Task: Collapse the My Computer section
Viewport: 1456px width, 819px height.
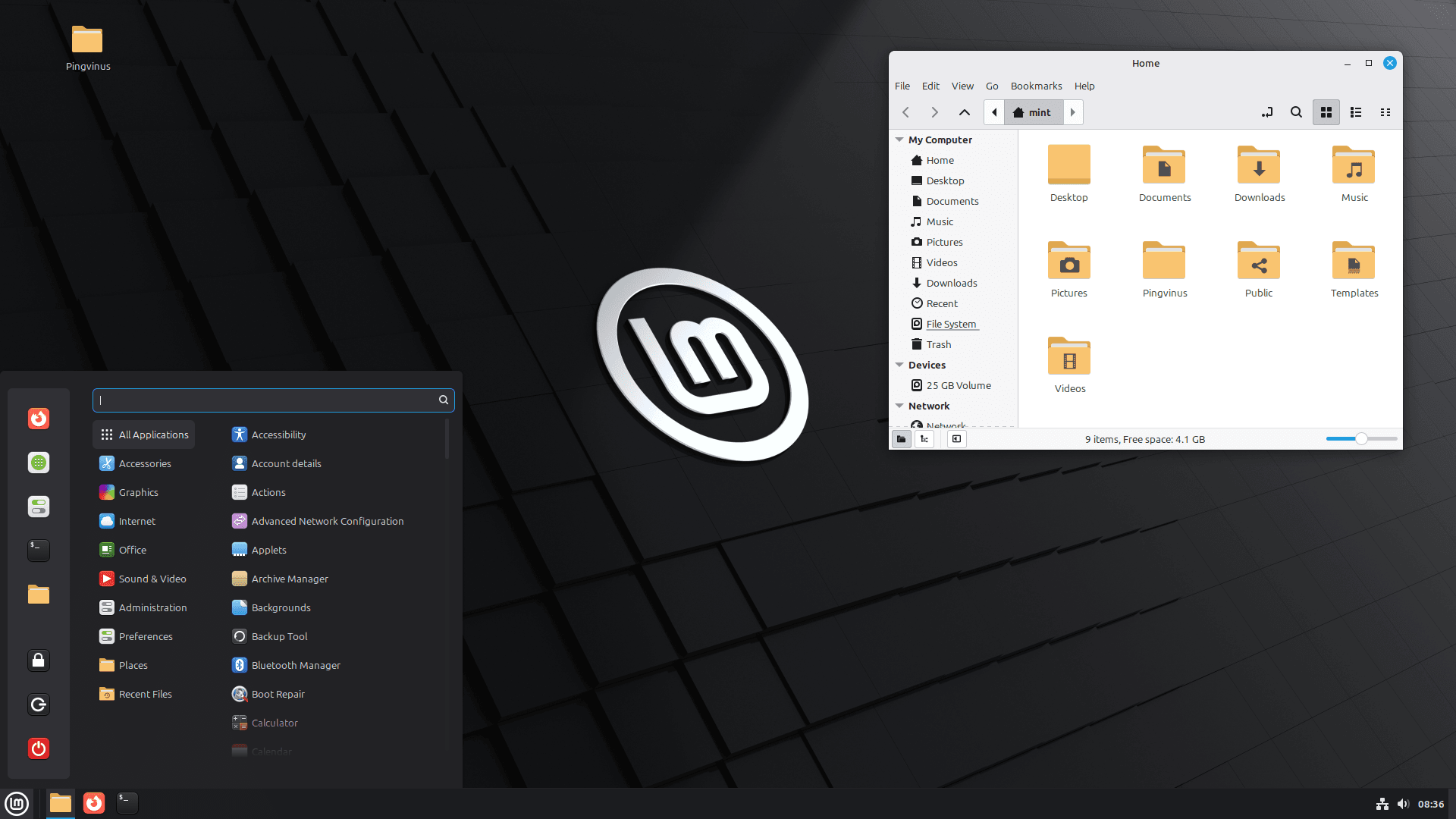Action: click(x=899, y=140)
